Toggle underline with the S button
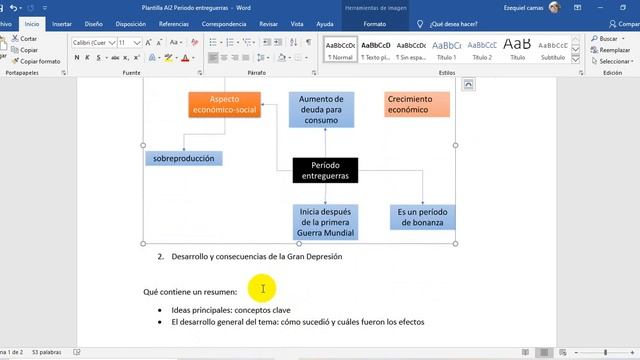The width and height of the screenshot is (640, 360). [x=98, y=58]
